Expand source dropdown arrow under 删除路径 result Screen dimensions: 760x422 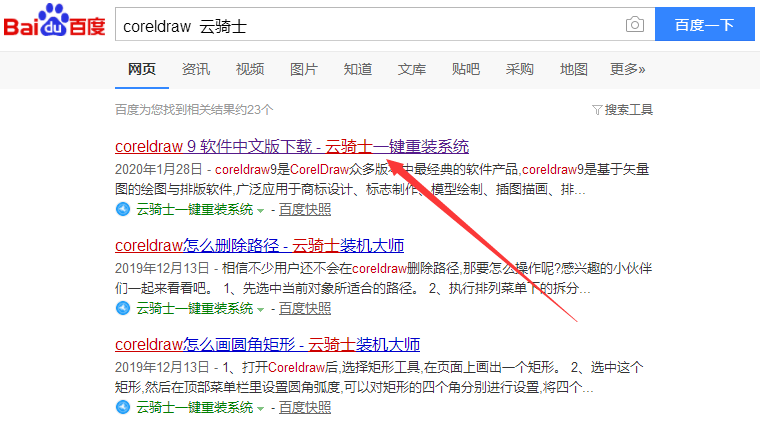coord(260,310)
